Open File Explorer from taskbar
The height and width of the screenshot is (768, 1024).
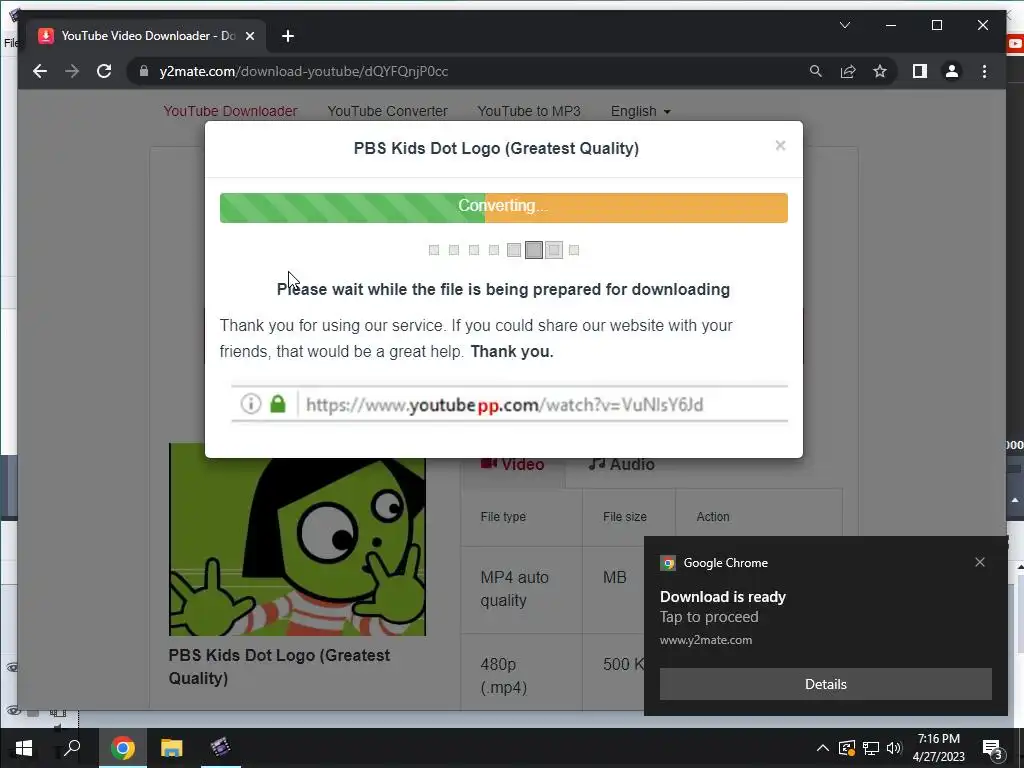(172, 748)
